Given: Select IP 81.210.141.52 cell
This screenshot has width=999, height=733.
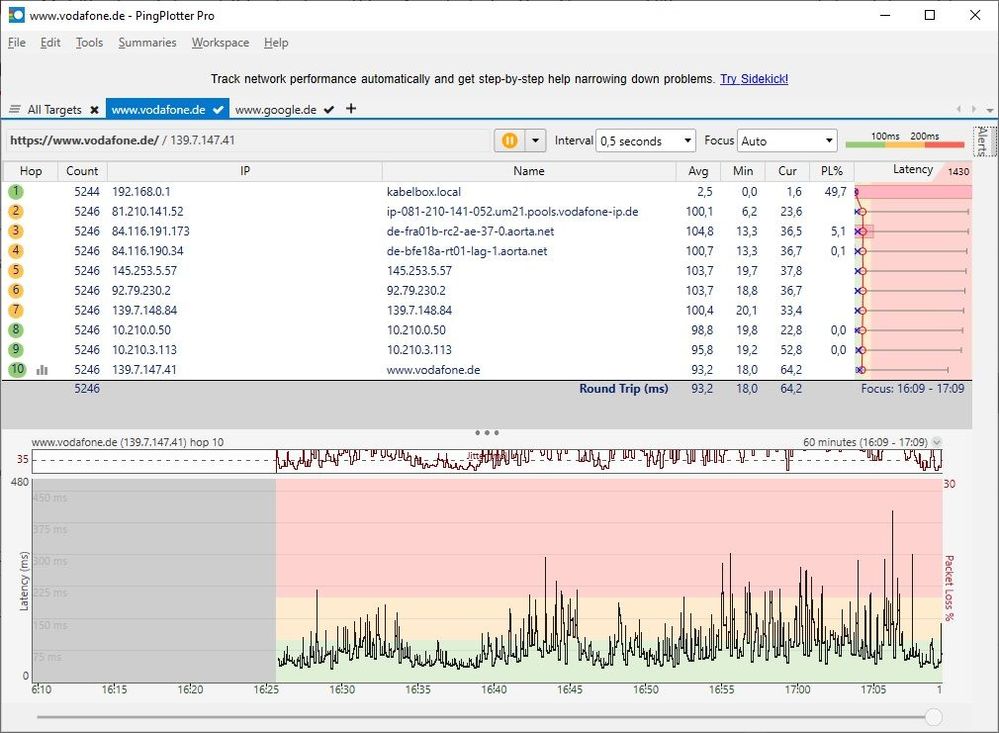Looking at the screenshot, I should tap(147, 212).
